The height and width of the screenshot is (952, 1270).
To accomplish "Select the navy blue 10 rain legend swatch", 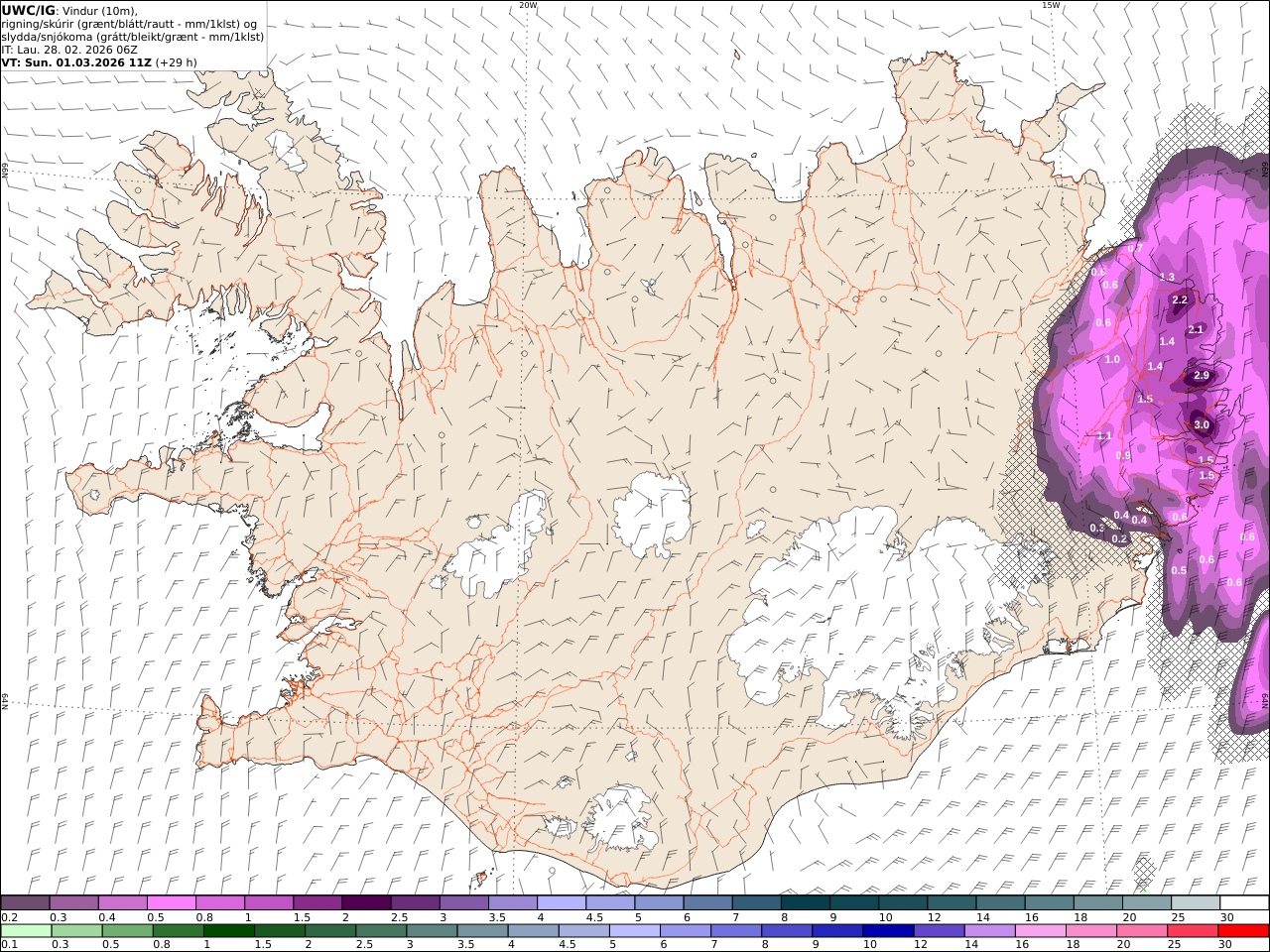I will [x=888, y=931].
